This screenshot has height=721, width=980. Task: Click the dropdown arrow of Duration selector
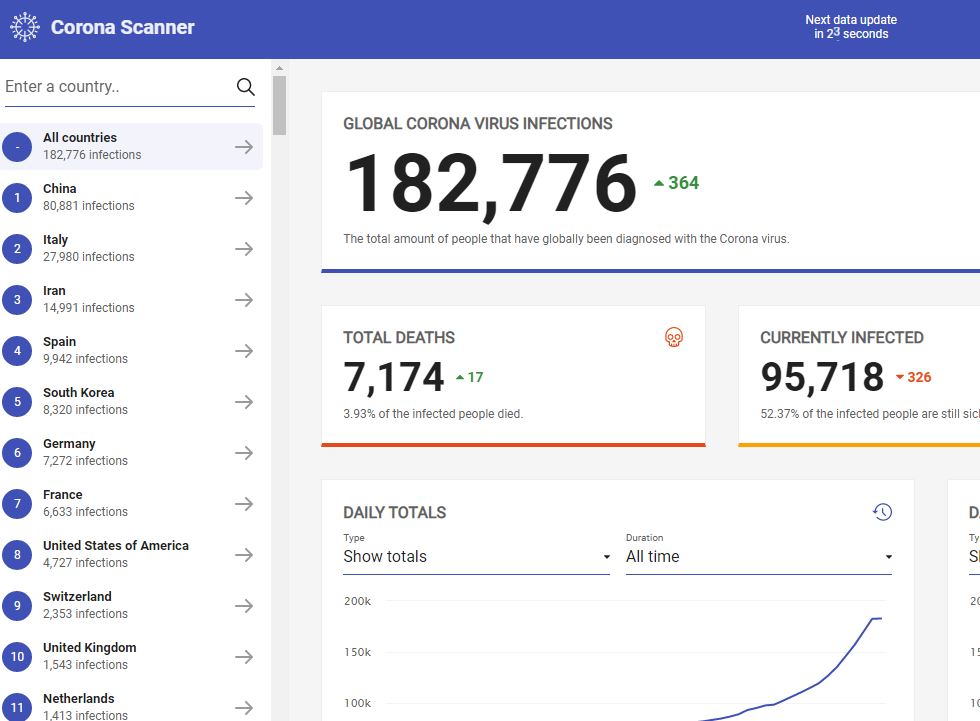coord(888,558)
